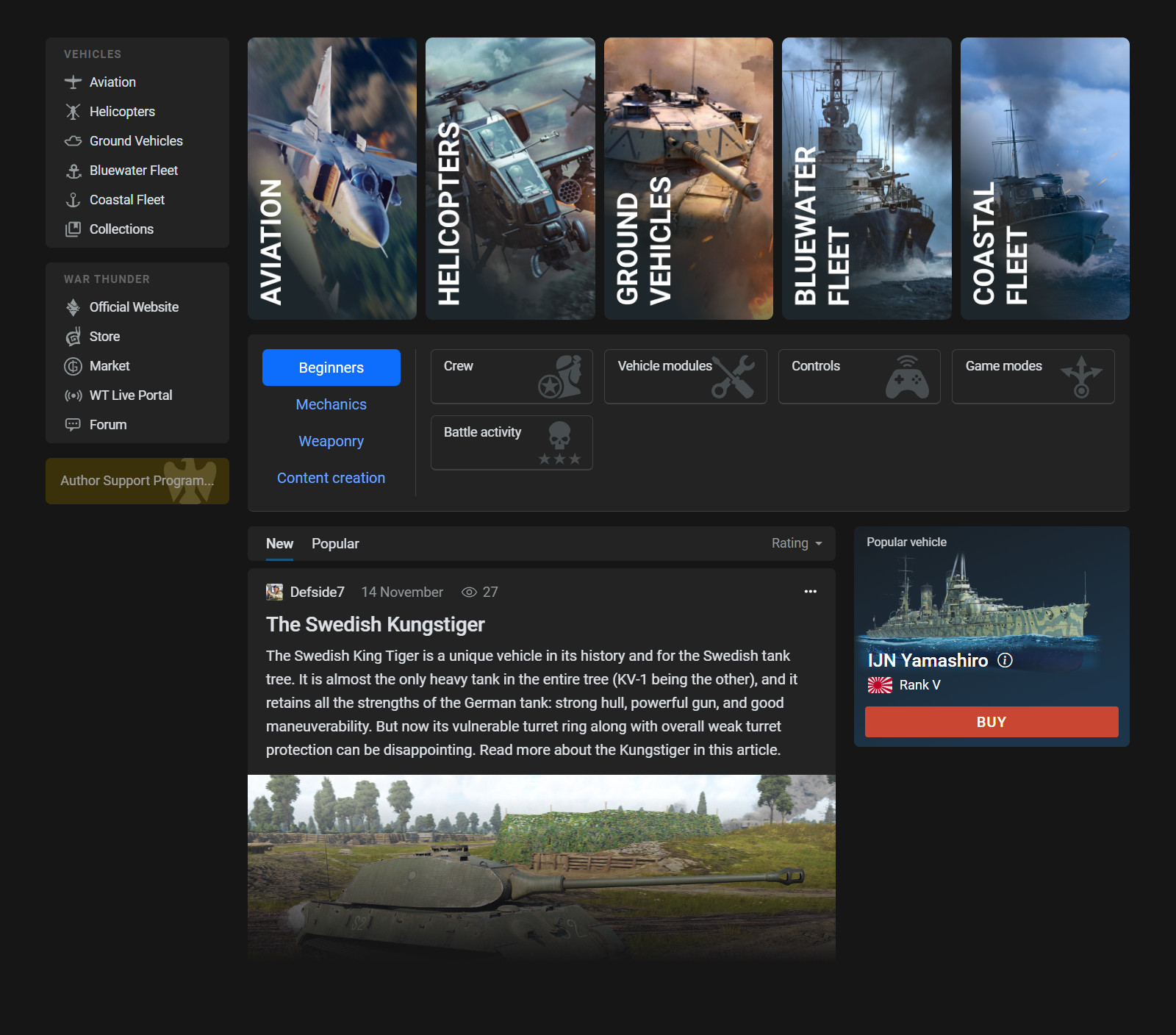This screenshot has width=1176, height=1035.
Task: Open the article options ellipsis menu
Action: pos(811,591)
